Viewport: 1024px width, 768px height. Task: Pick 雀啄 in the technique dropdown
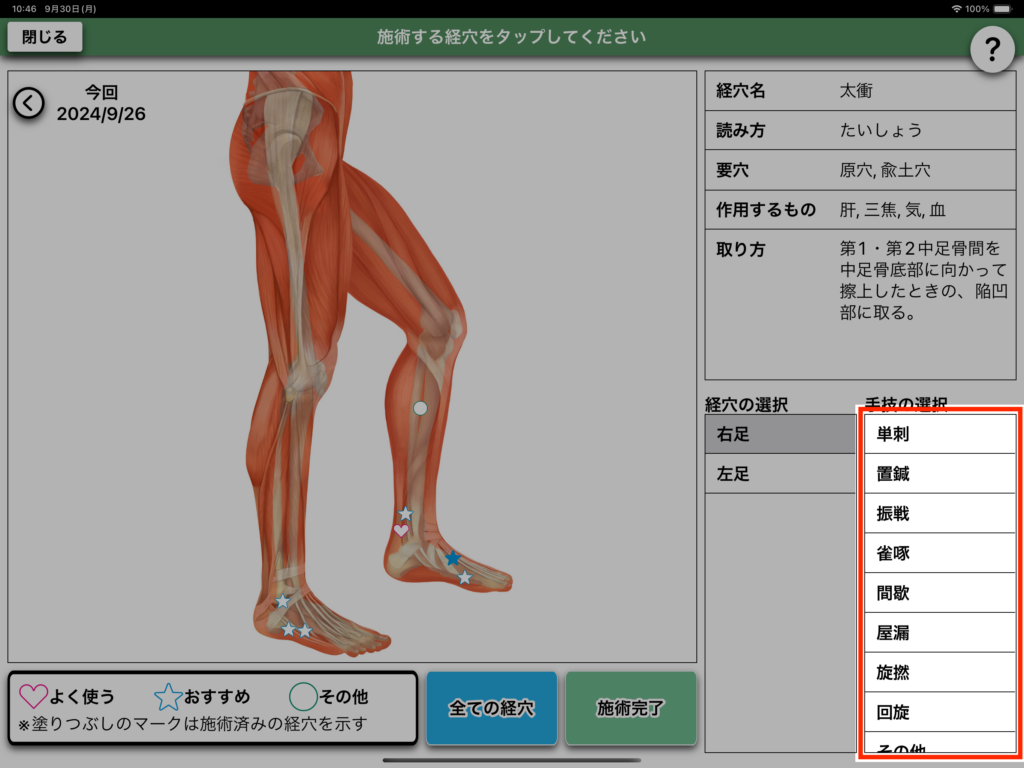938,553
